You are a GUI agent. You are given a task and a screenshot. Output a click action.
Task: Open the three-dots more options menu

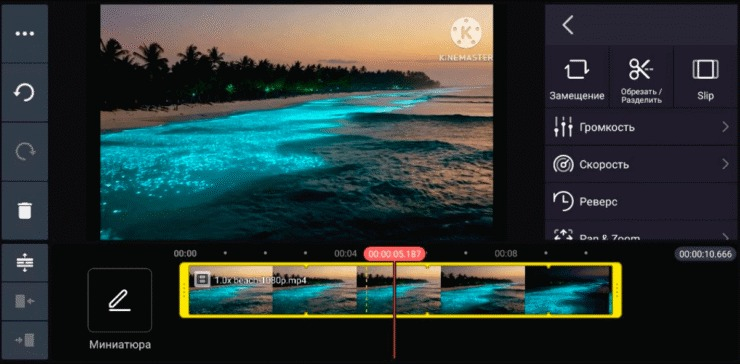[x=25, y=34]
